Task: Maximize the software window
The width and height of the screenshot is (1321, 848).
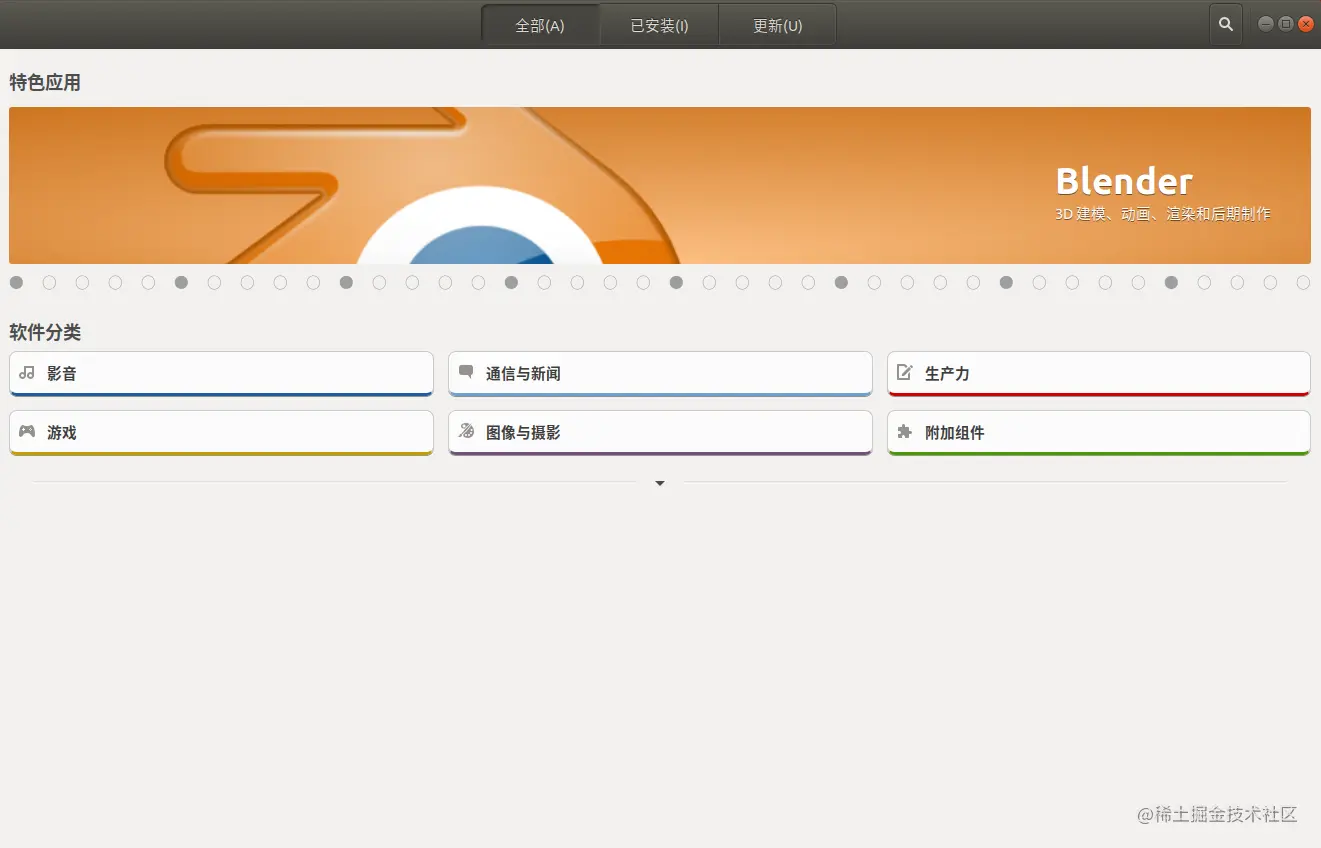Action: (x=1286, y=24)
